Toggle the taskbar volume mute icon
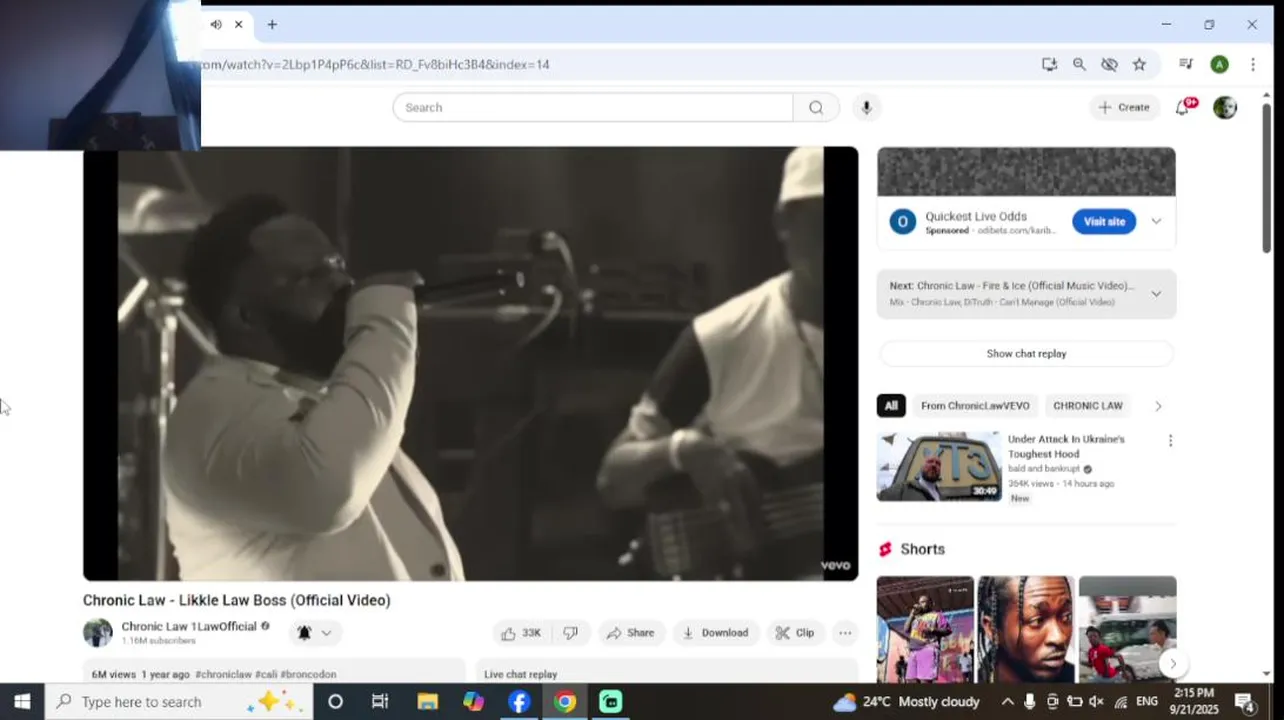1284x720 pixels. (x=1096, y=701)
